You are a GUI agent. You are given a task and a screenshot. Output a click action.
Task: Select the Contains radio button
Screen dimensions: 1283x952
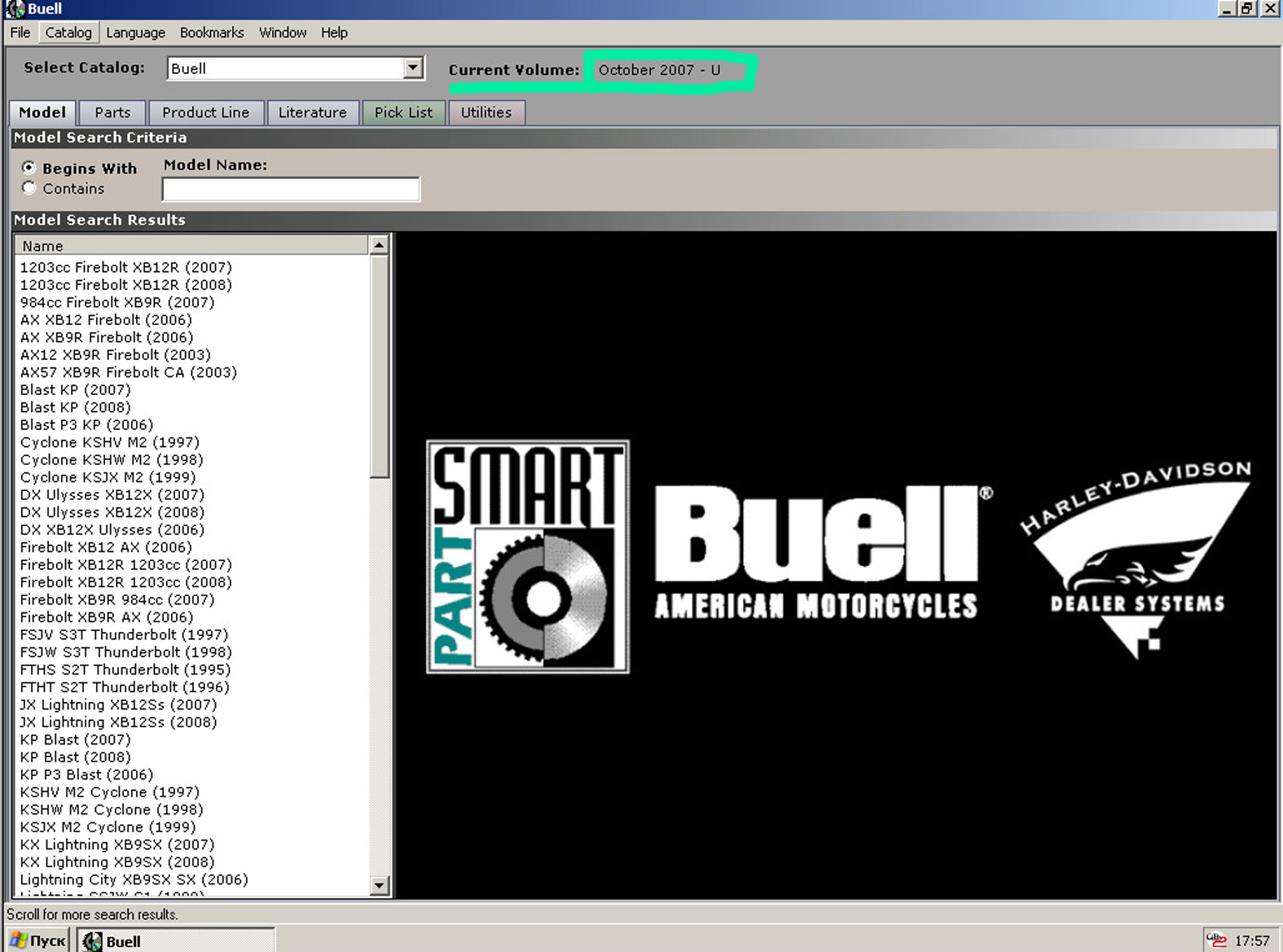[x=29, y=188]
